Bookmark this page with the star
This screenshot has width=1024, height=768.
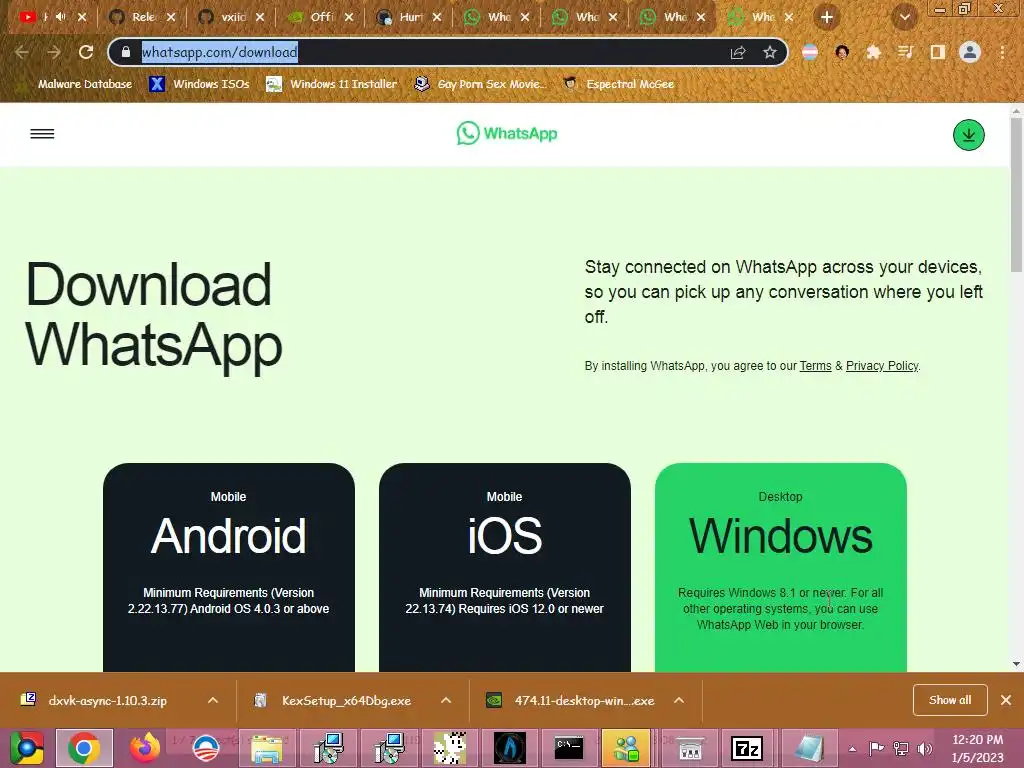point(770,52)
